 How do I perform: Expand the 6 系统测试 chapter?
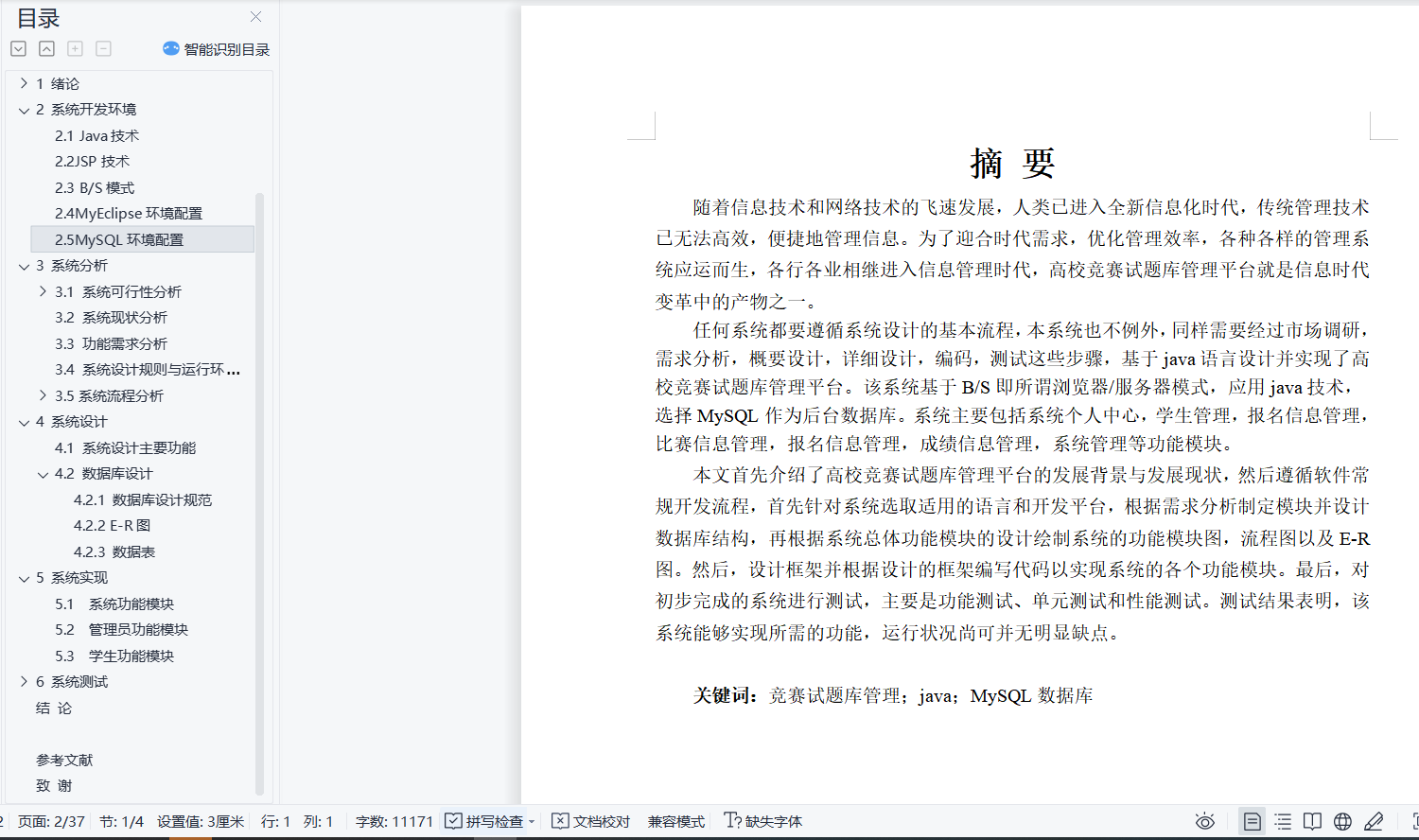pos(24,681)
